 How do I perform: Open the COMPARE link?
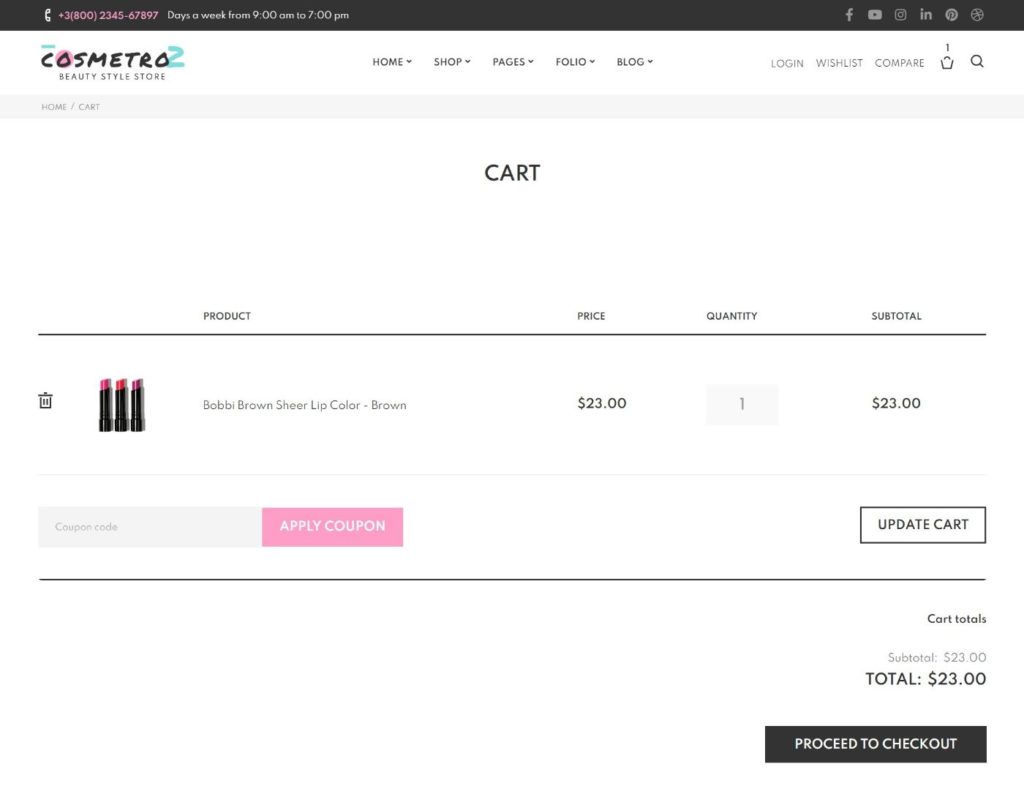tap(899, 63)
